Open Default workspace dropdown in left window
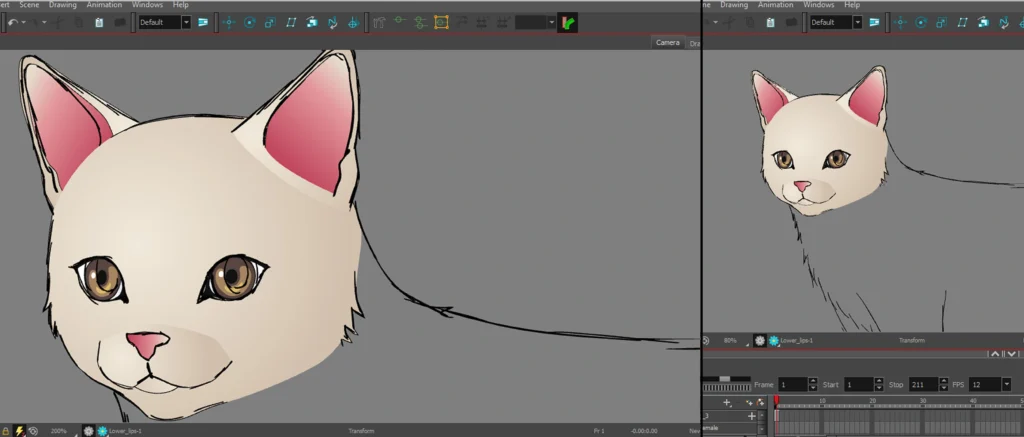 186,22
